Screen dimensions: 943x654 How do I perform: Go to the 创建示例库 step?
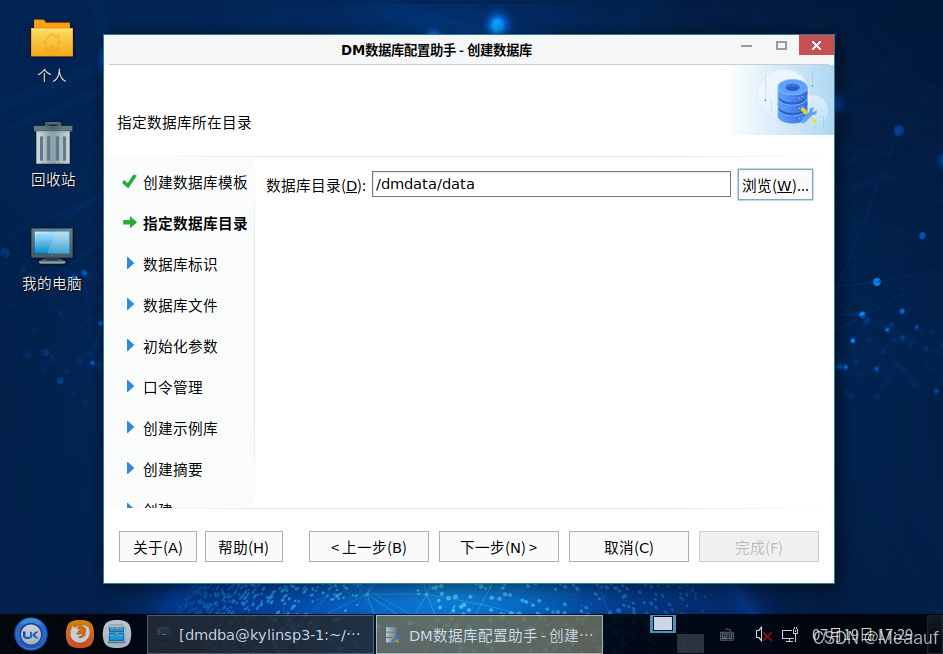click(180, 428)
